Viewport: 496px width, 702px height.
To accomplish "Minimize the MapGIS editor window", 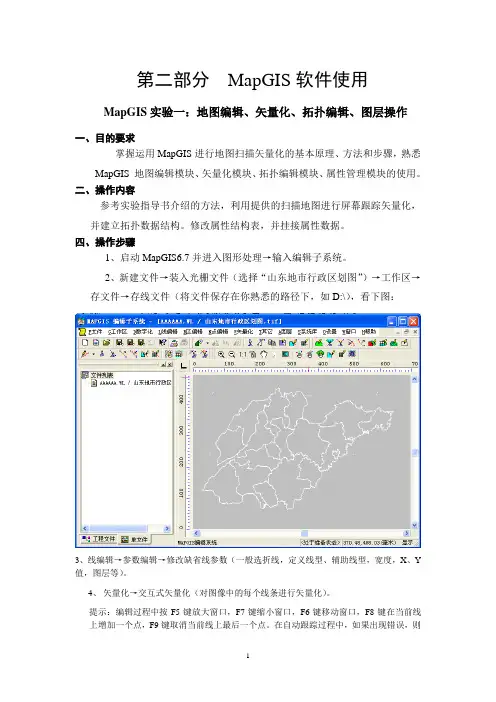I will (391, 321).
